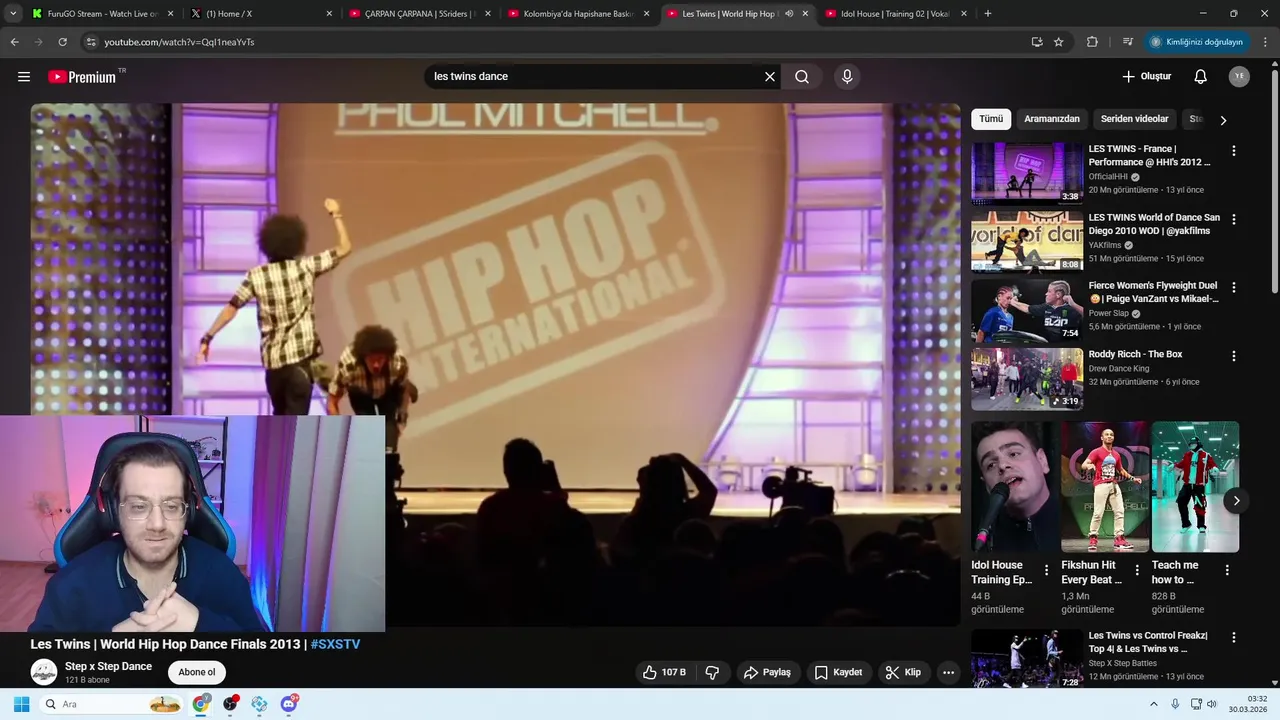
Task: Open options for Fikshun Hit short
Action: [1137, 570]
